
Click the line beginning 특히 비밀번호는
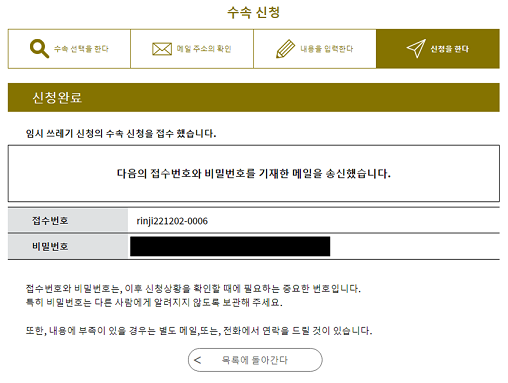(154, 302)
